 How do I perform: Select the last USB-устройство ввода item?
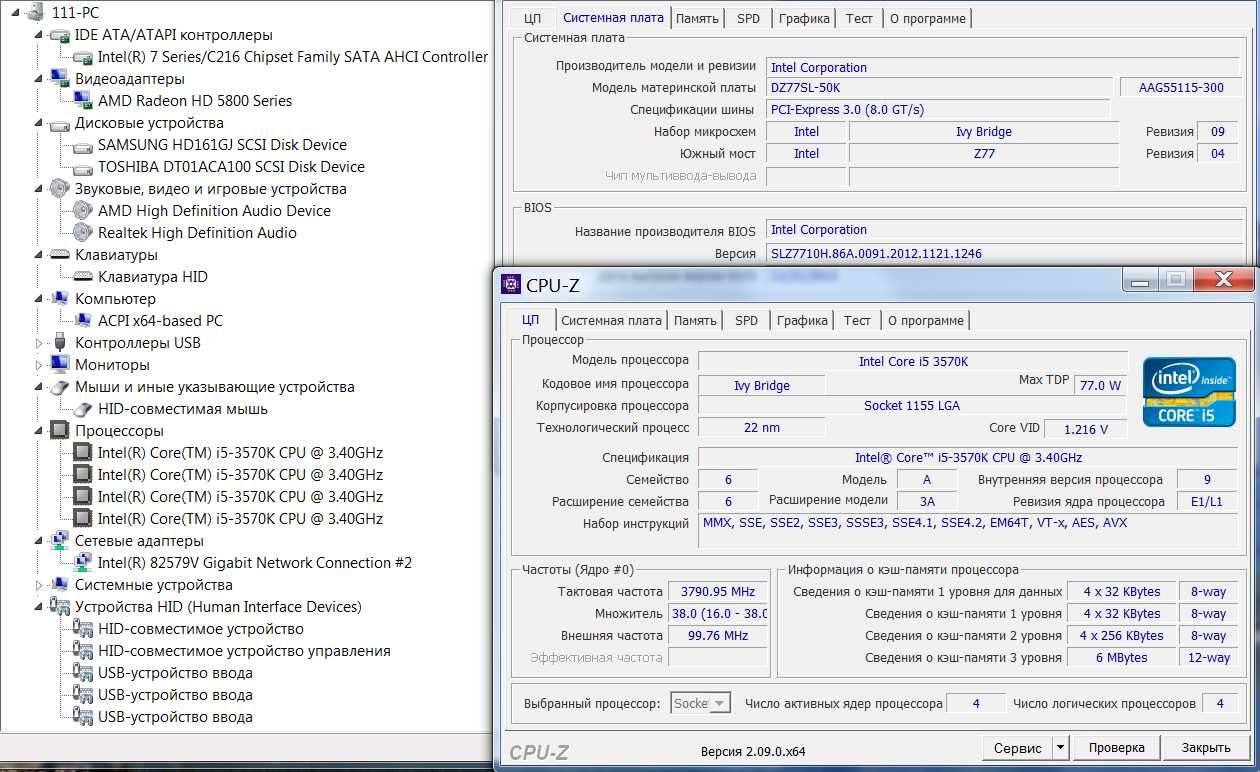(175, 716)
